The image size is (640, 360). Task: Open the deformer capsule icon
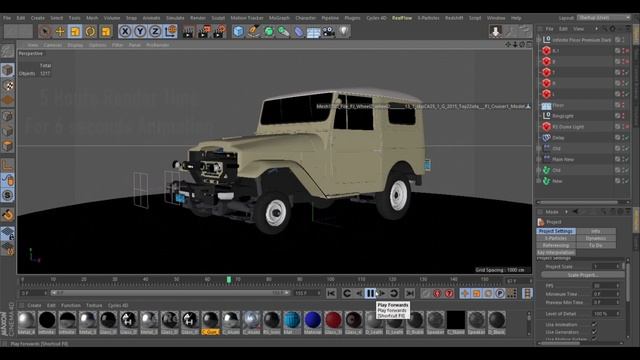(299, 31)
